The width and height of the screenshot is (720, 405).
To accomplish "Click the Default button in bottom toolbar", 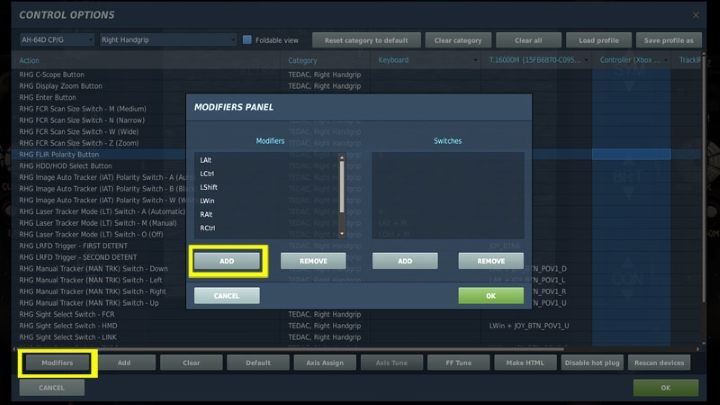I will pyautogui.click(x=258, y=363).
